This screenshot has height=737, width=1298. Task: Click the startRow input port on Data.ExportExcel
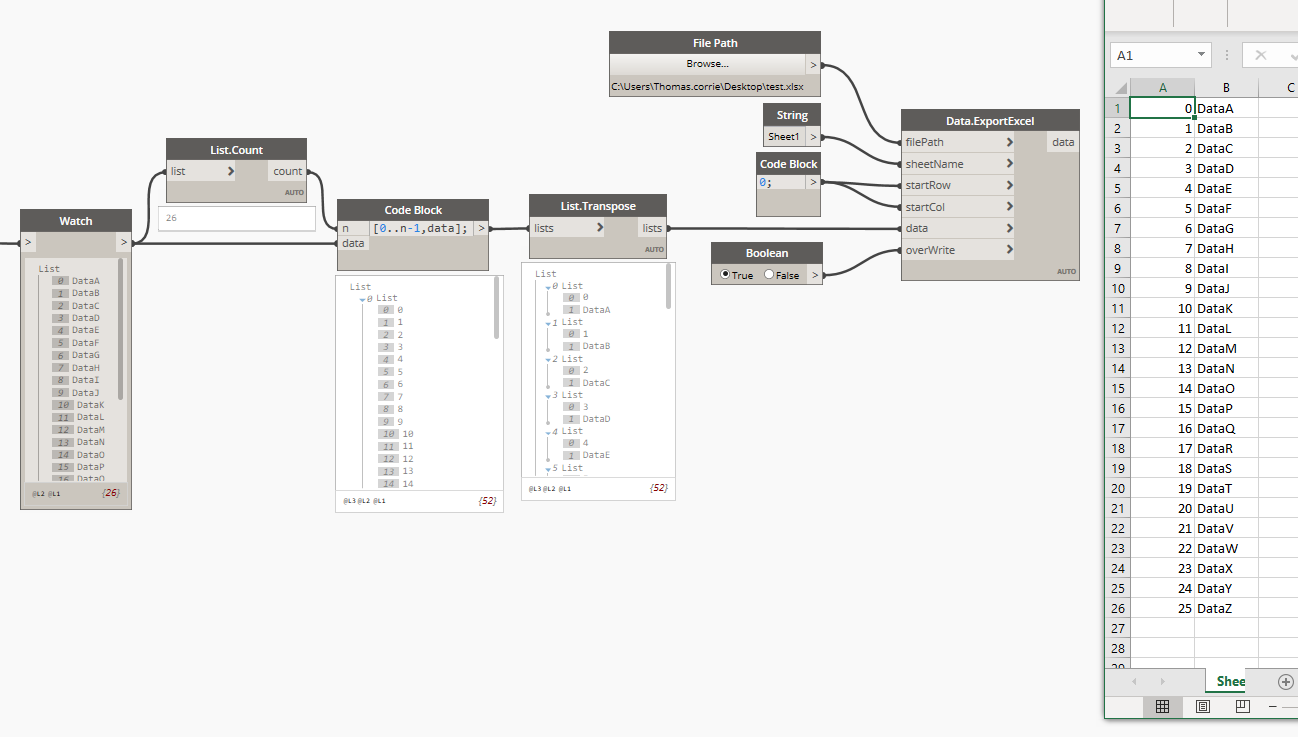[958, 186]
